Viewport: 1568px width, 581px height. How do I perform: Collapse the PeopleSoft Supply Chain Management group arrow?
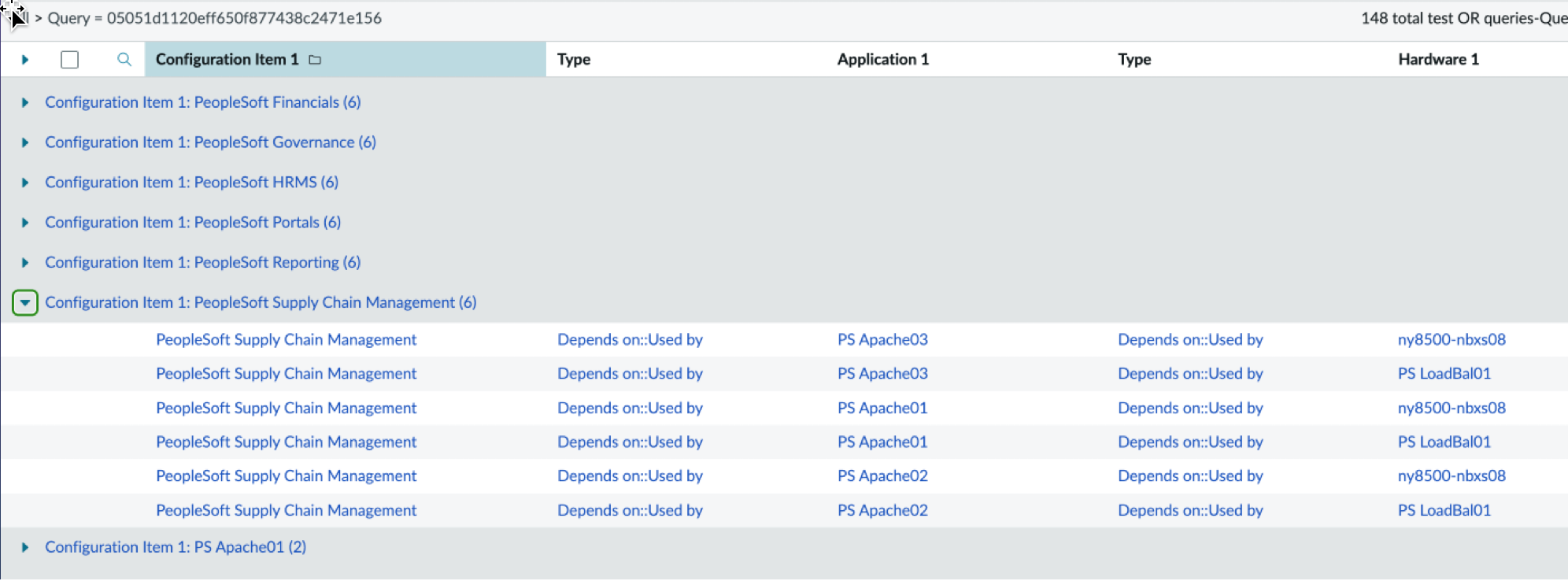point(25,302)
